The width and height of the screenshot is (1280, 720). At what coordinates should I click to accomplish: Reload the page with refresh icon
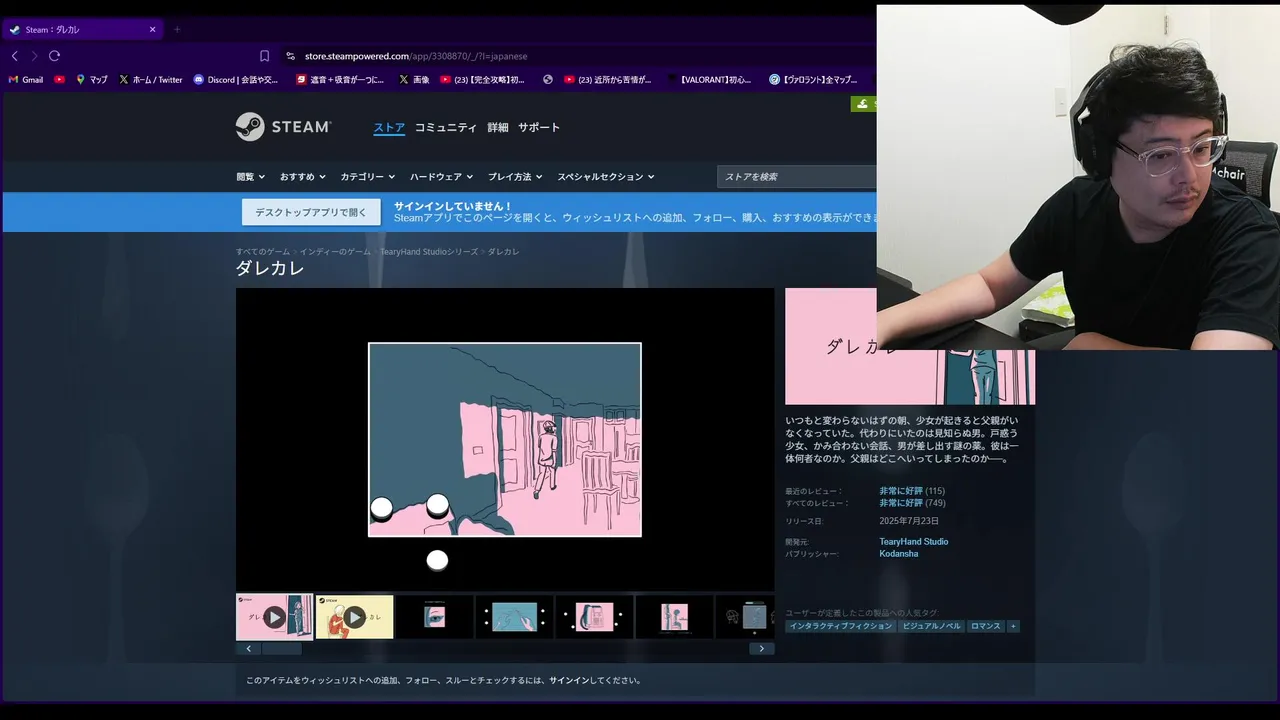coord(54,56)
